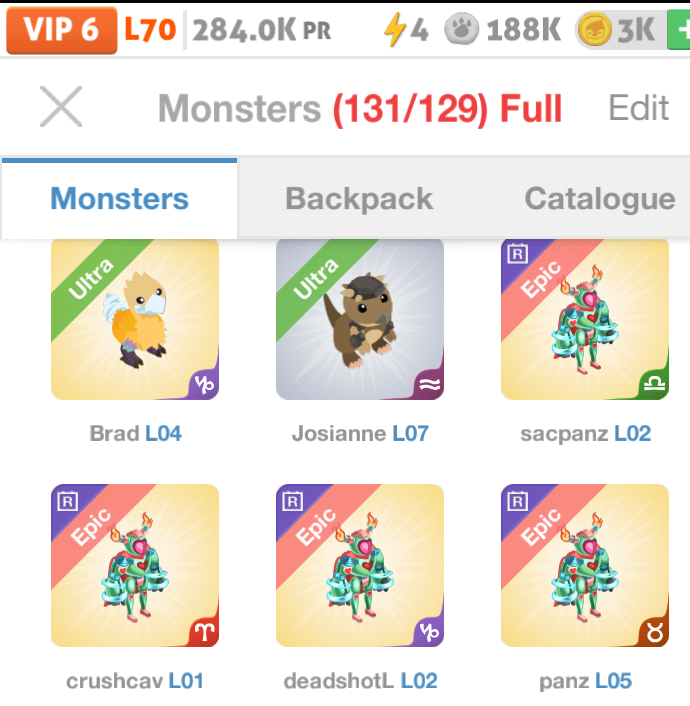Tap the lightning energy icon
Screen dimensions: 690x706
(x=393, y=30)
